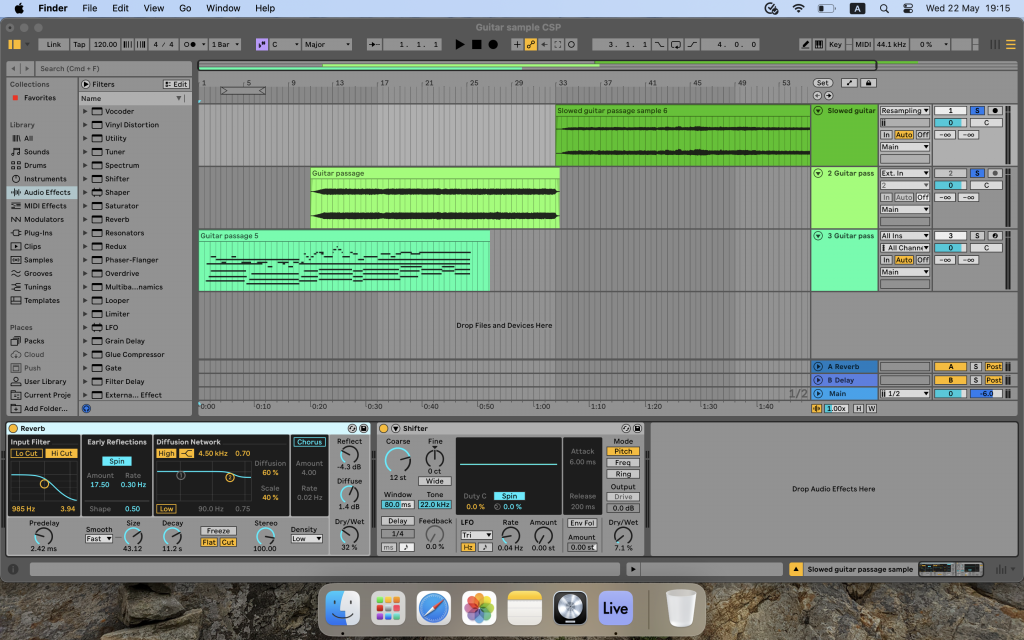Click the Key map mode button
The image size is (1024, 640).
click(835, 44)
